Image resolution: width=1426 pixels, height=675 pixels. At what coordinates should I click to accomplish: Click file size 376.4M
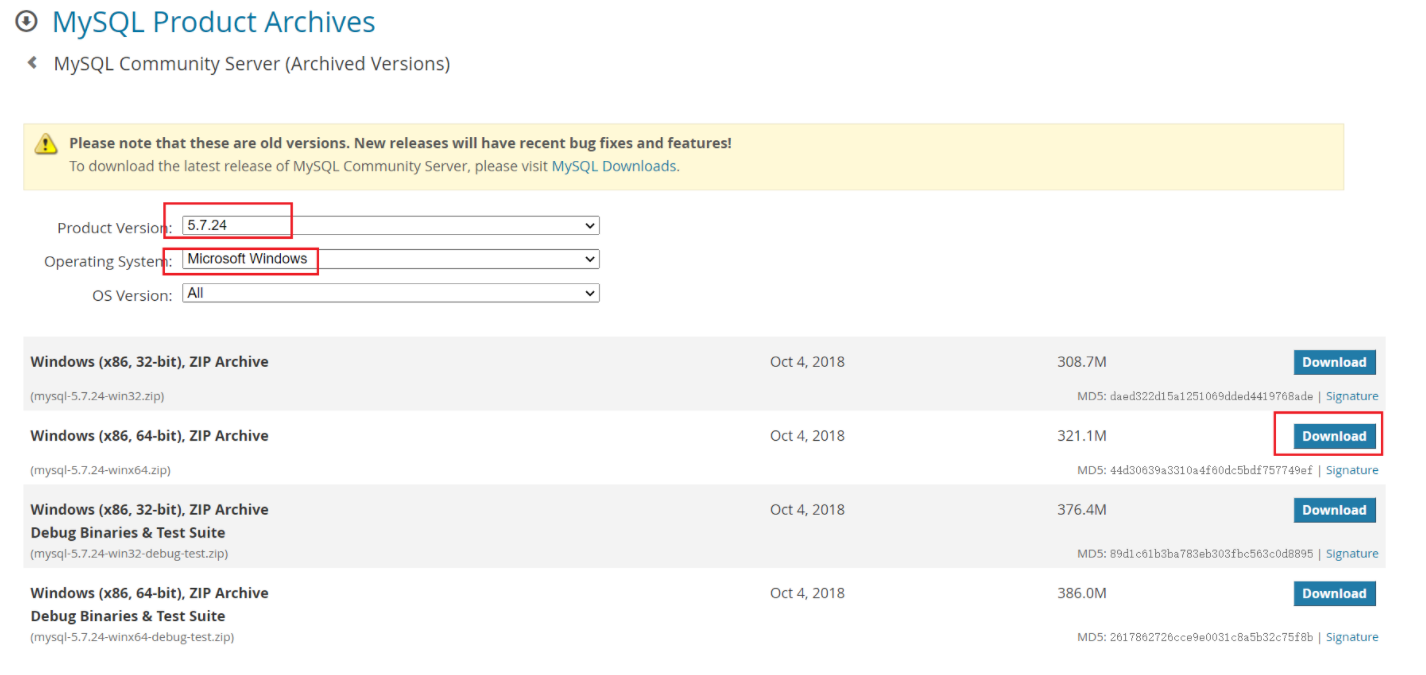(x=1082, y=510)
